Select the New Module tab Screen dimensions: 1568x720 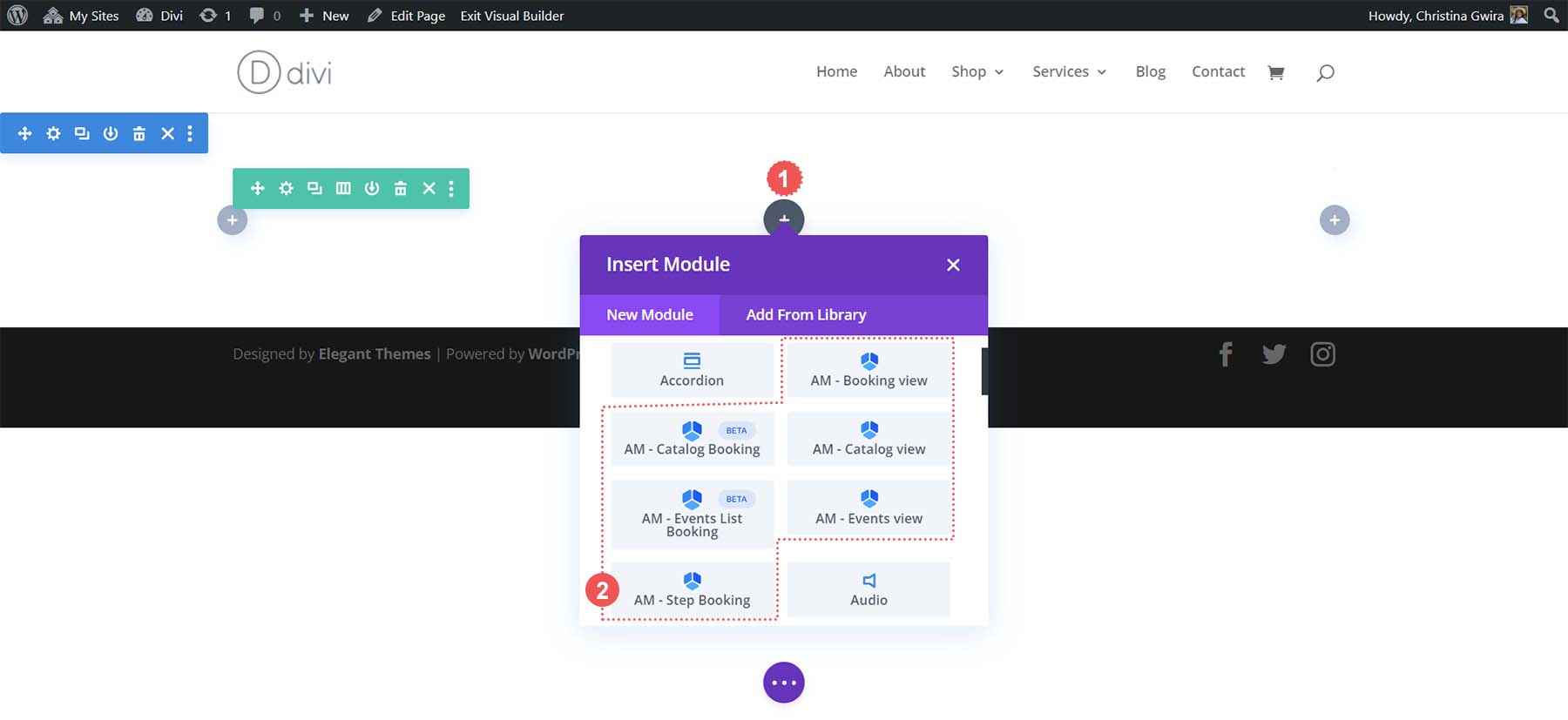(x=650, y=314)
